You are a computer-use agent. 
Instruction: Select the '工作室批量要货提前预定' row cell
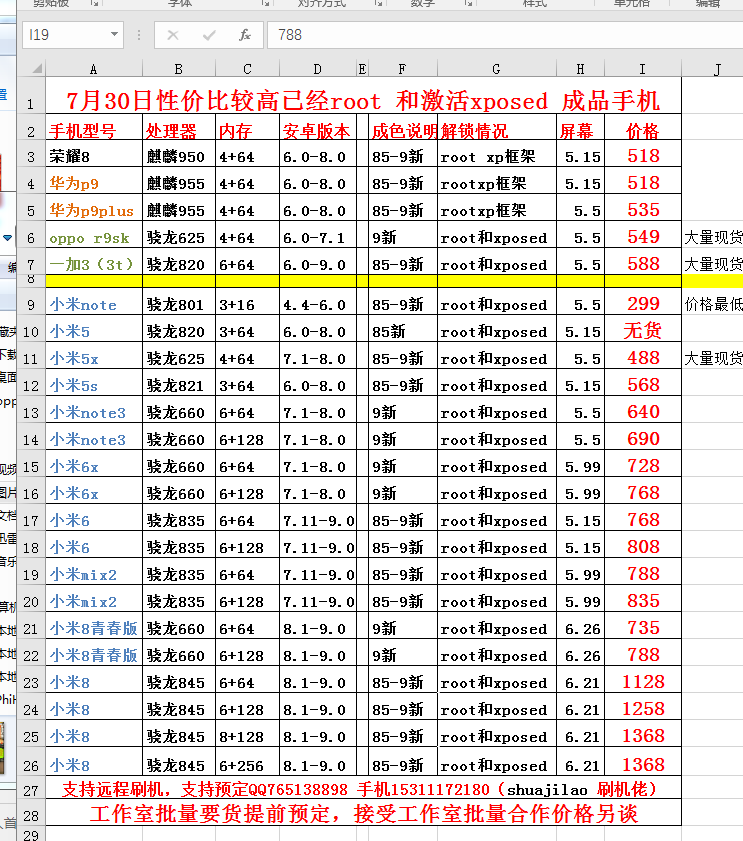coord(364,814)
